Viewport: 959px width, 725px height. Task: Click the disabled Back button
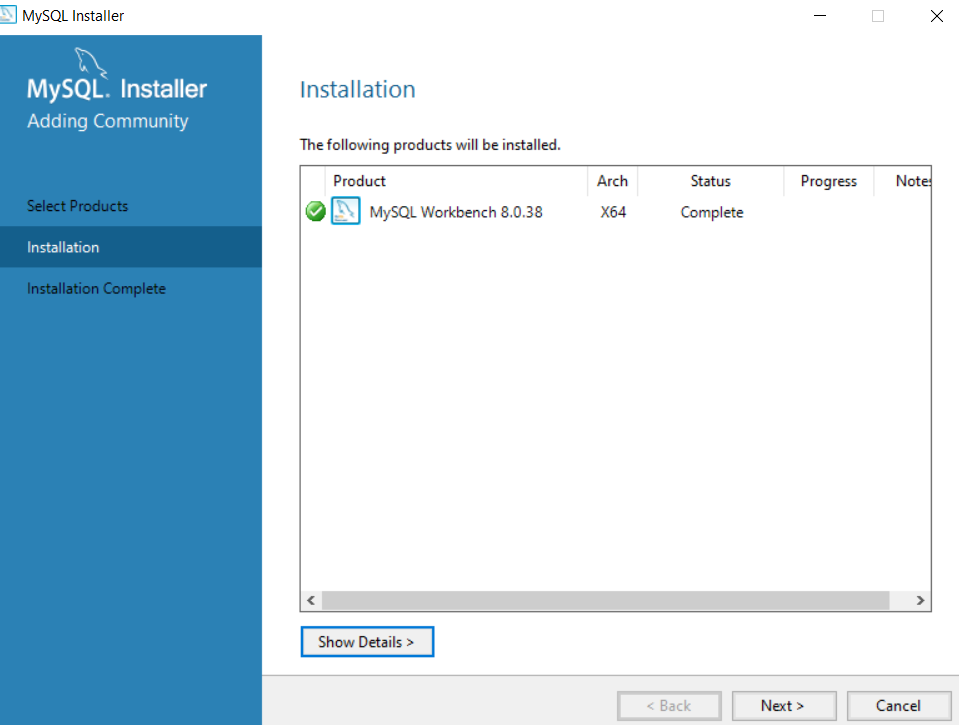pyautogui.click(x=669, y=705)
